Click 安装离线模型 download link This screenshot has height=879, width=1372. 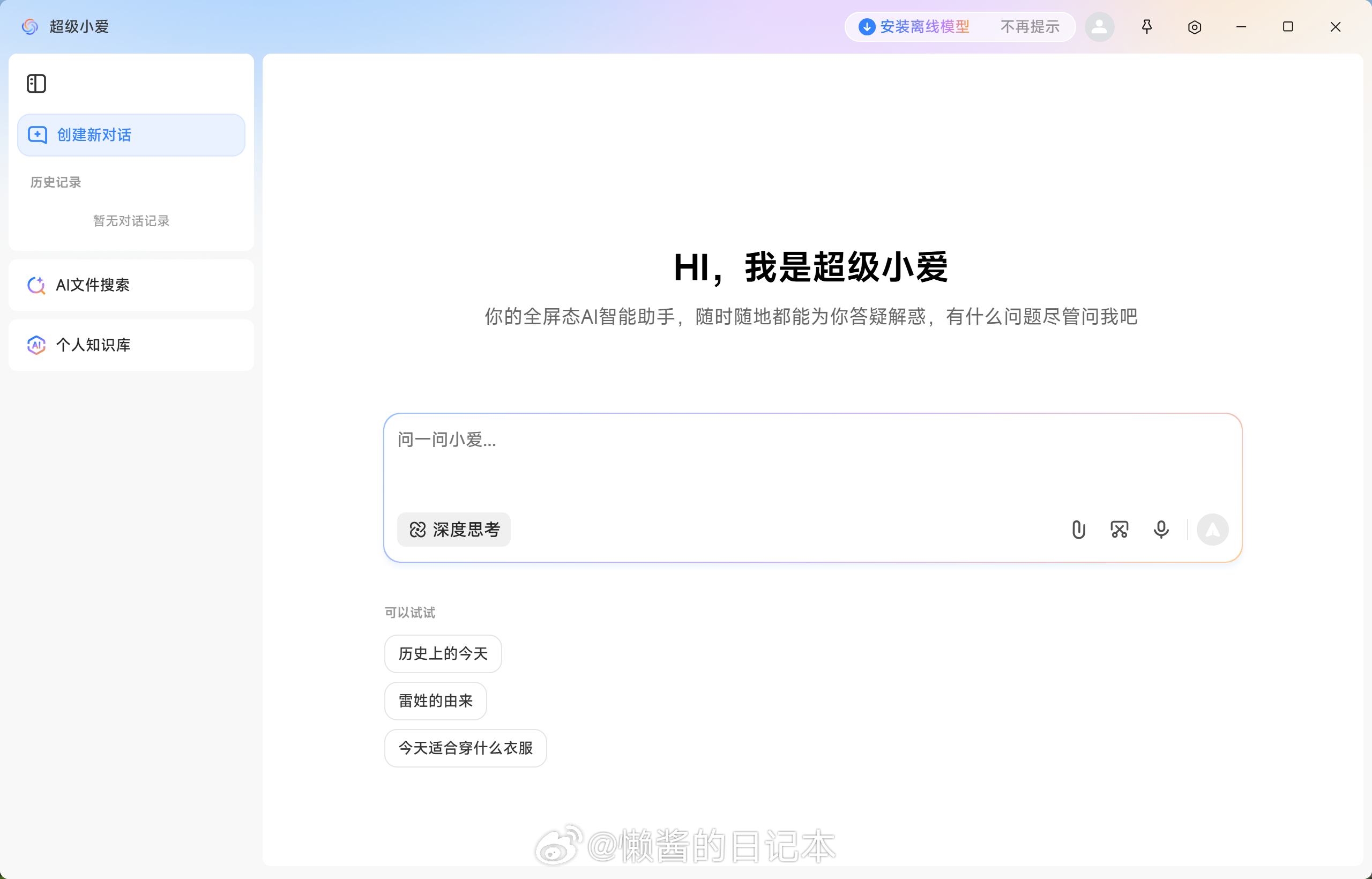(x=915, y=27)
